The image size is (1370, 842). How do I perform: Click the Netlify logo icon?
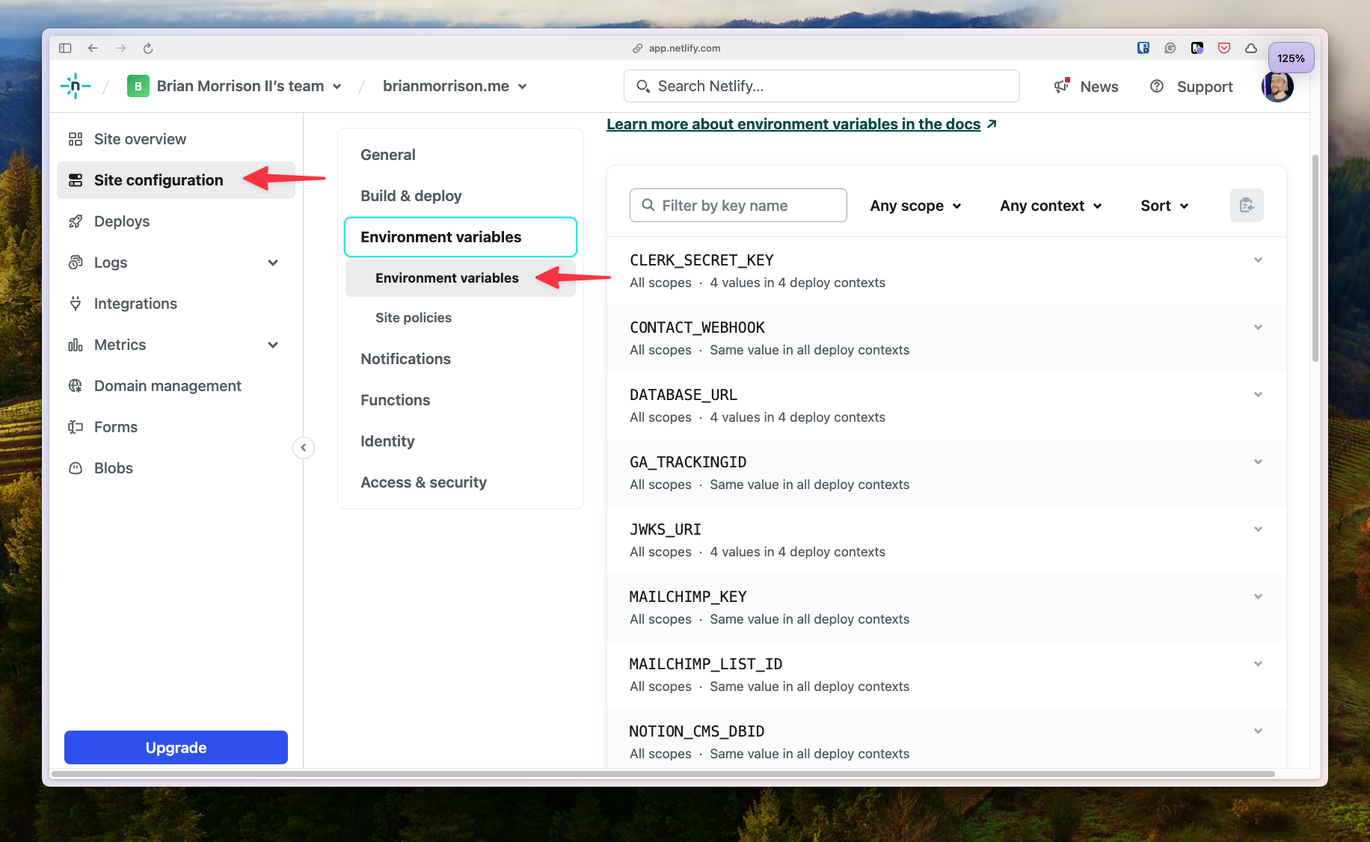coord(75,86)
